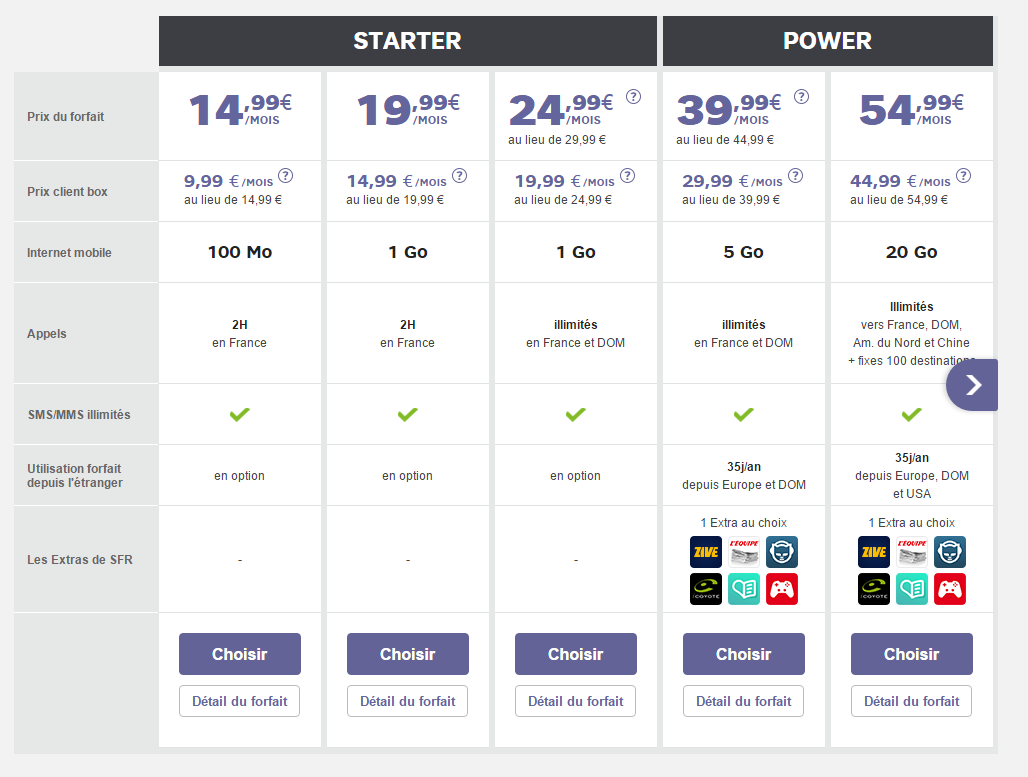
Task: Pick the teal book extra in the 54,99€ plan
Action: (912, 589)
